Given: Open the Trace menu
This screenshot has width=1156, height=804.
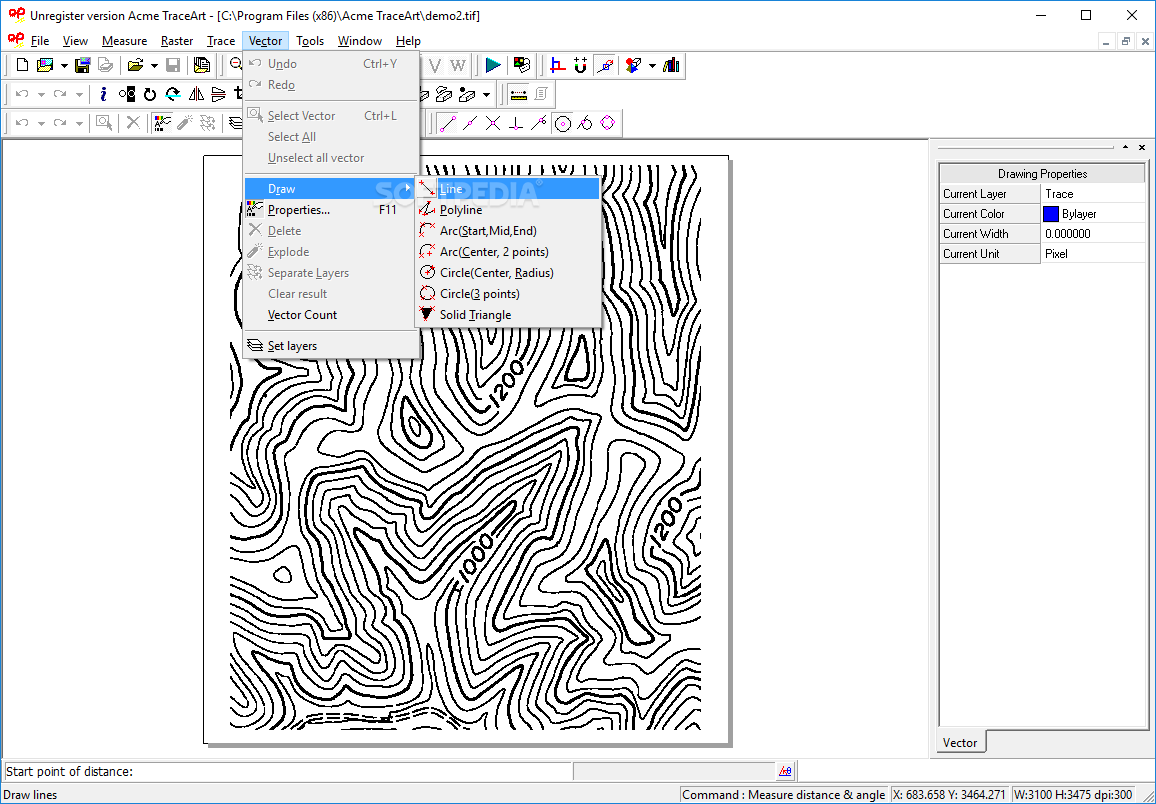Looking at the screenshot, I should pos(221,41).
